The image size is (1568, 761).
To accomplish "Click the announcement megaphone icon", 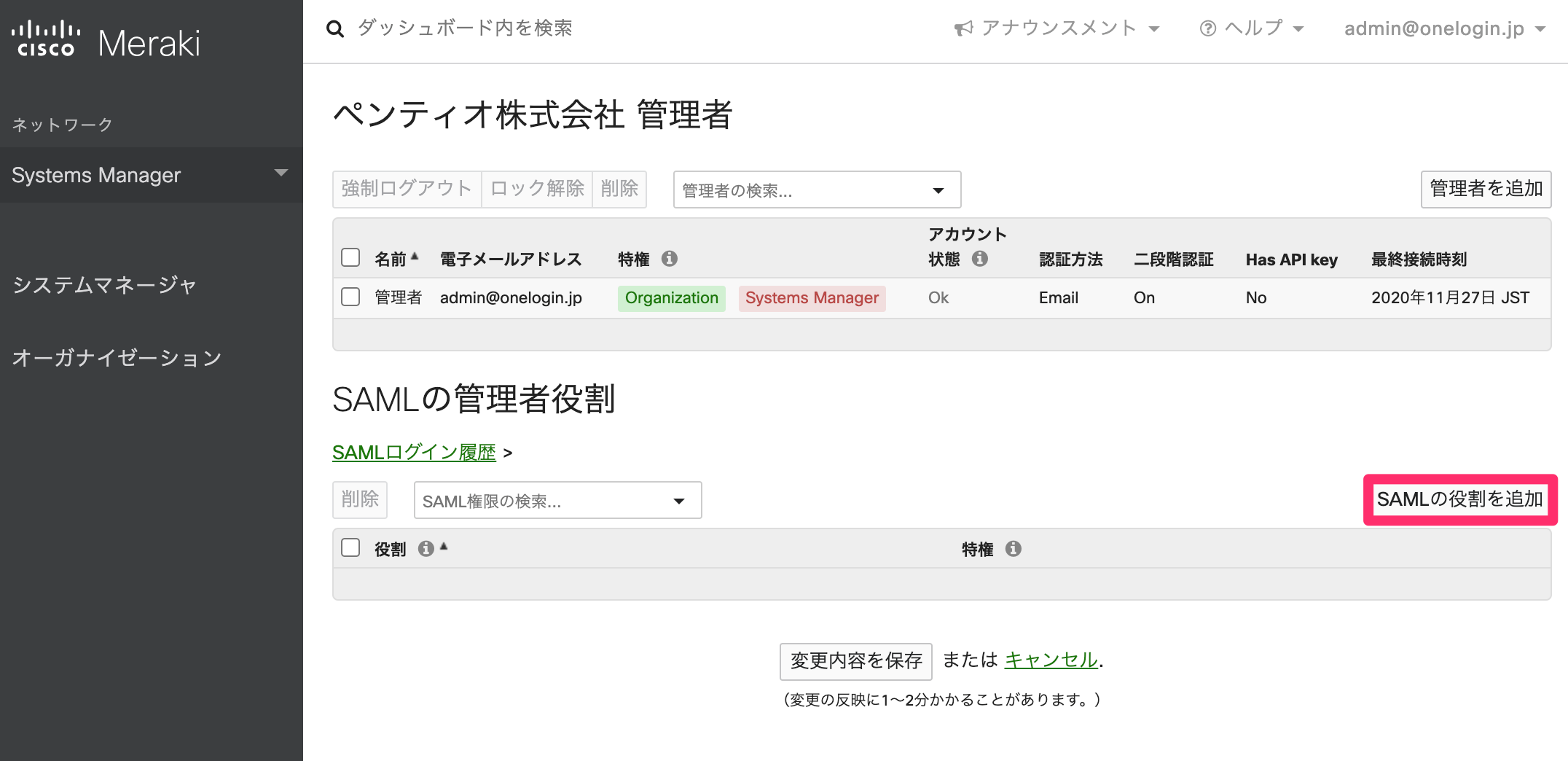I will (963, 28).
